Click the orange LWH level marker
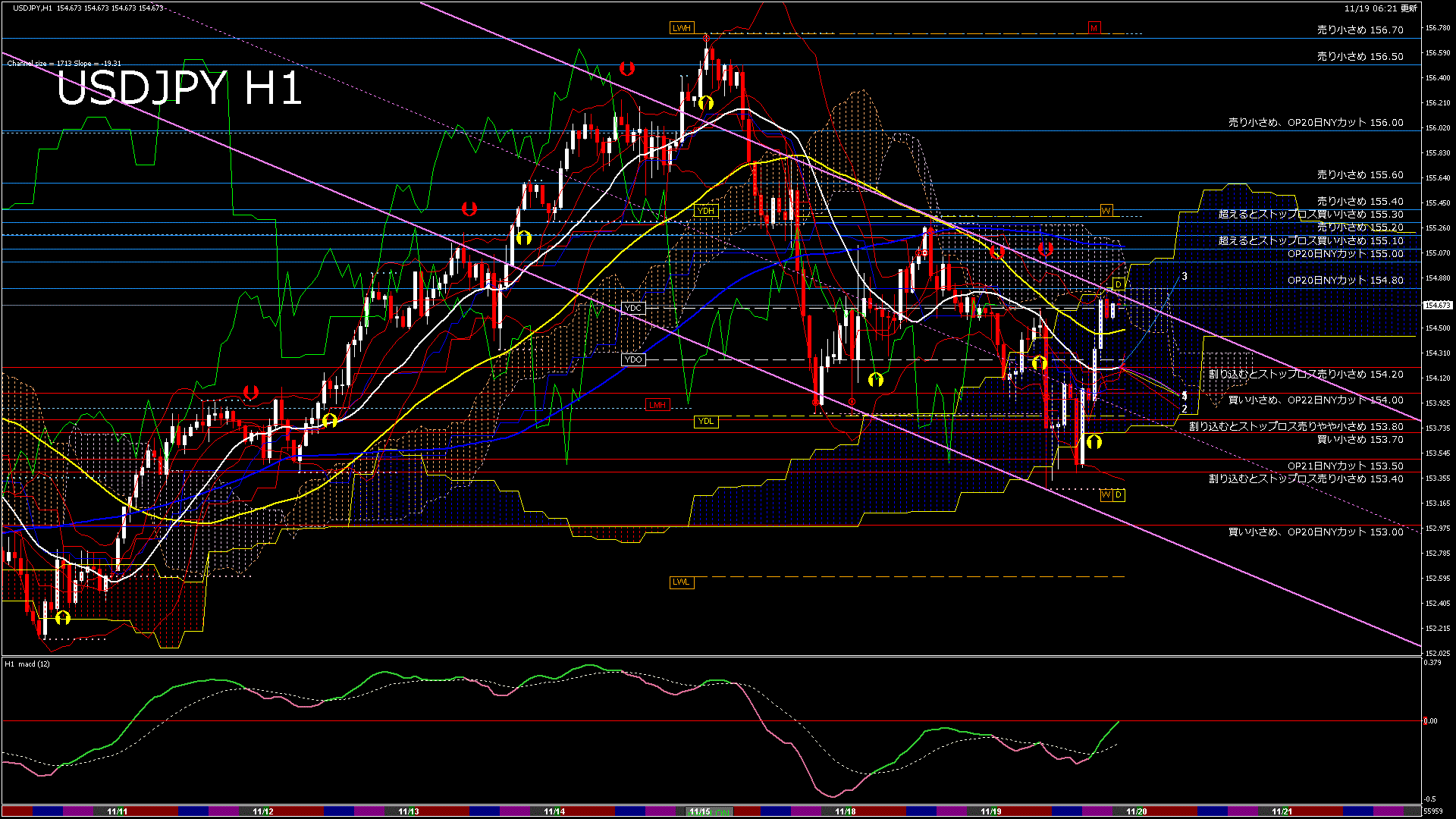 [x=681, y=28]
